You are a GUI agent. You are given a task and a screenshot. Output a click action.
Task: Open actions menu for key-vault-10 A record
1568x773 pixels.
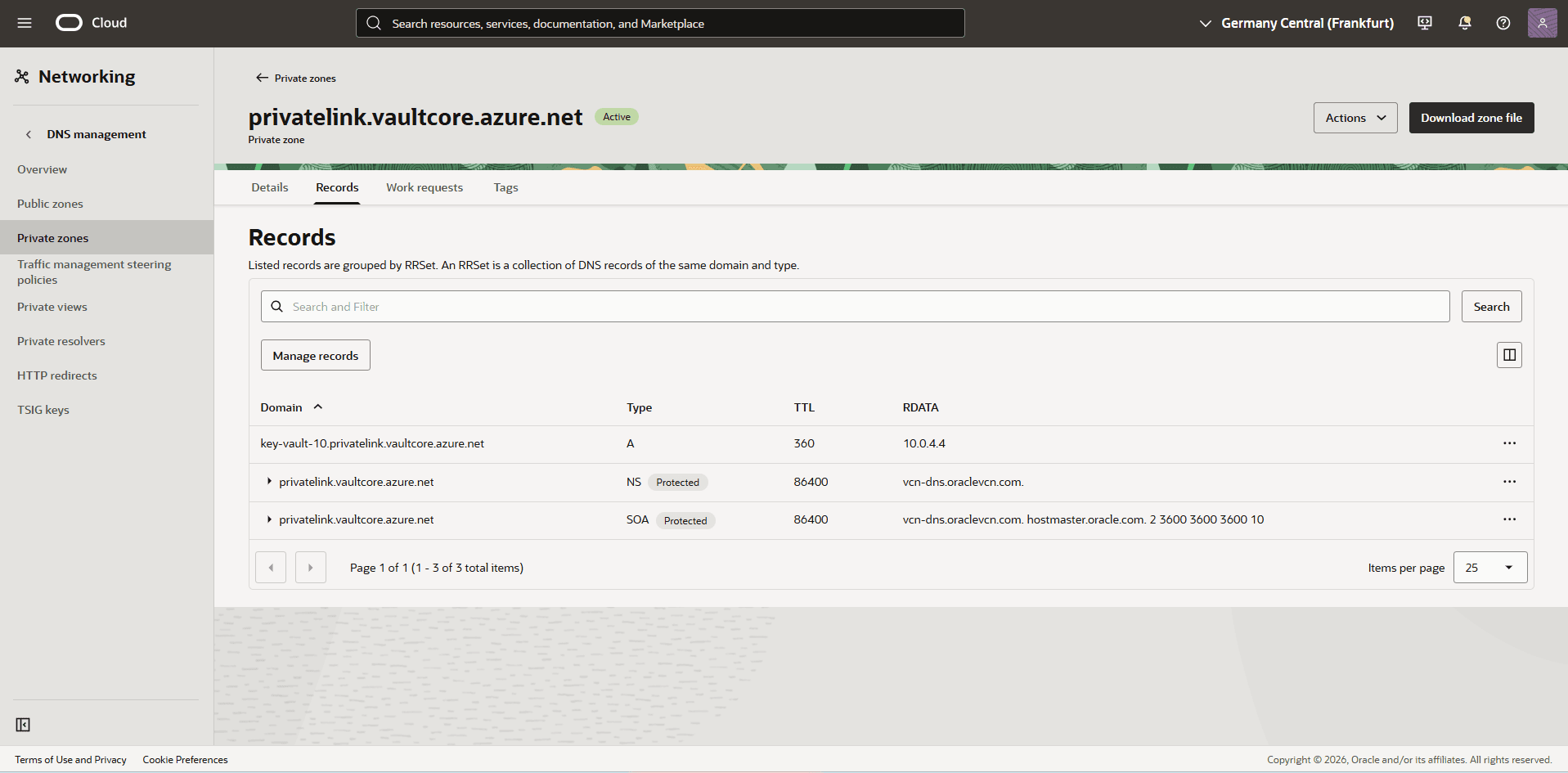point(1509,443)
